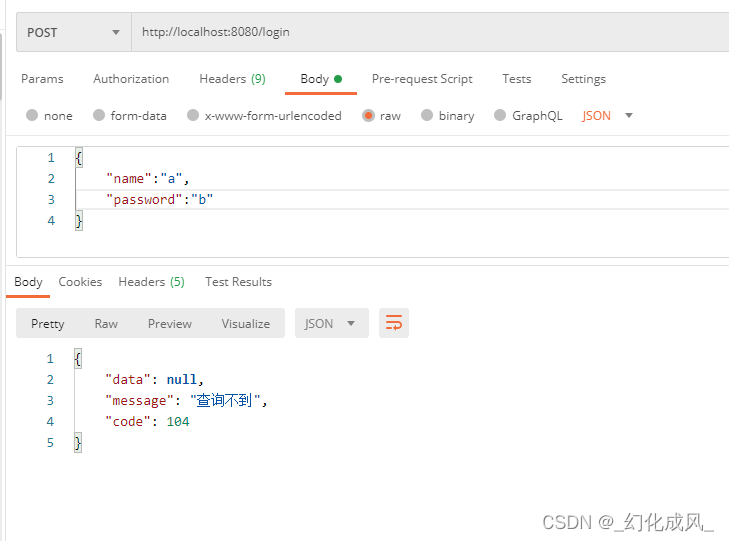This screenshot has height=541, width=729.
Task: Switch response to Preview view
Action: pos(170,323)
